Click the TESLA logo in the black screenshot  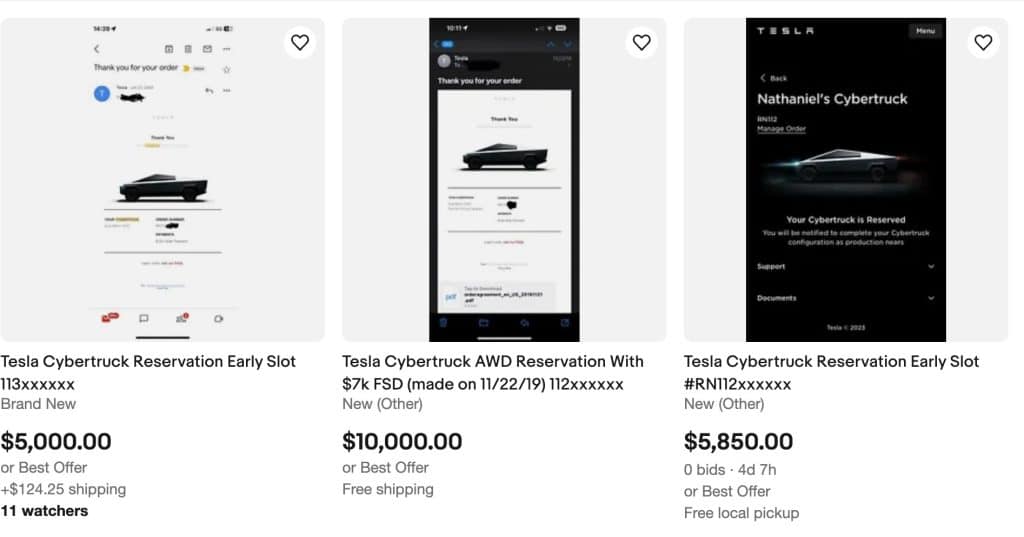[785, 31]
